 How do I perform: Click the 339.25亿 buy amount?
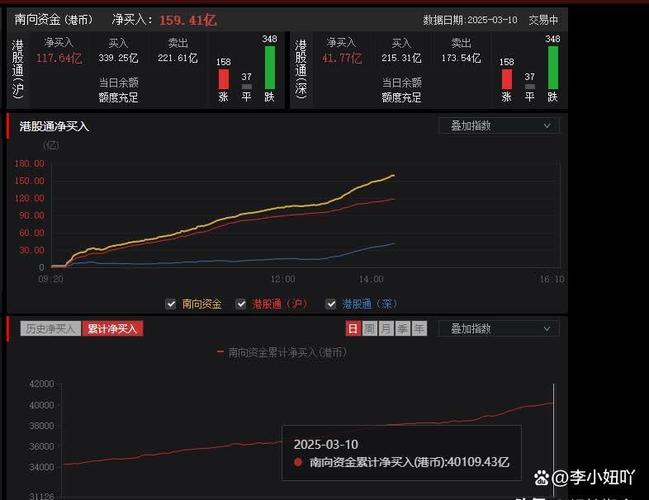tap(118, 58)
